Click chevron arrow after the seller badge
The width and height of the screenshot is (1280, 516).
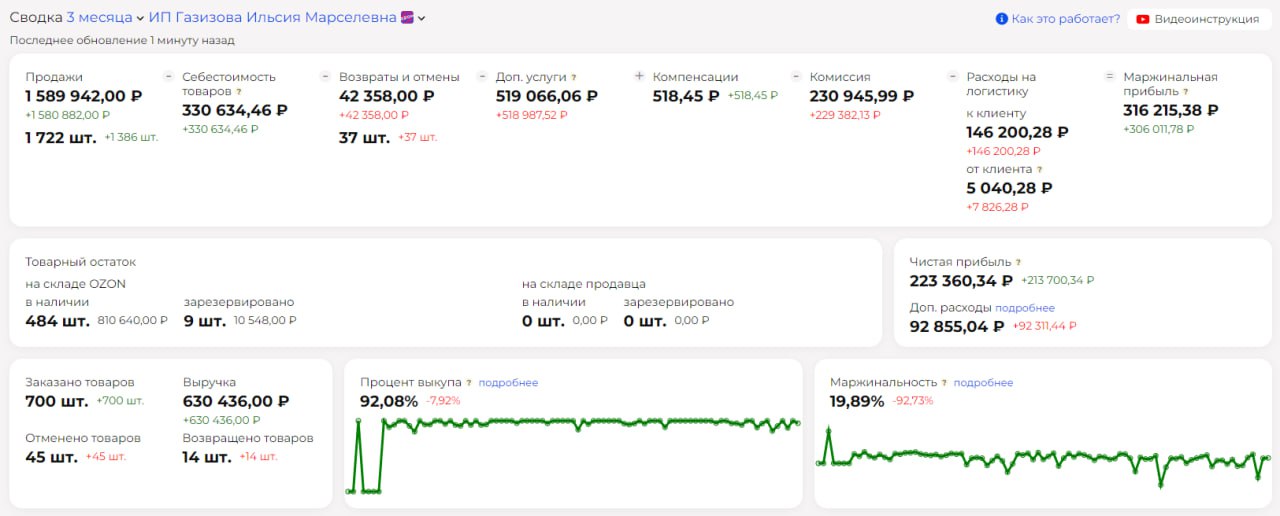pos(422,19)
